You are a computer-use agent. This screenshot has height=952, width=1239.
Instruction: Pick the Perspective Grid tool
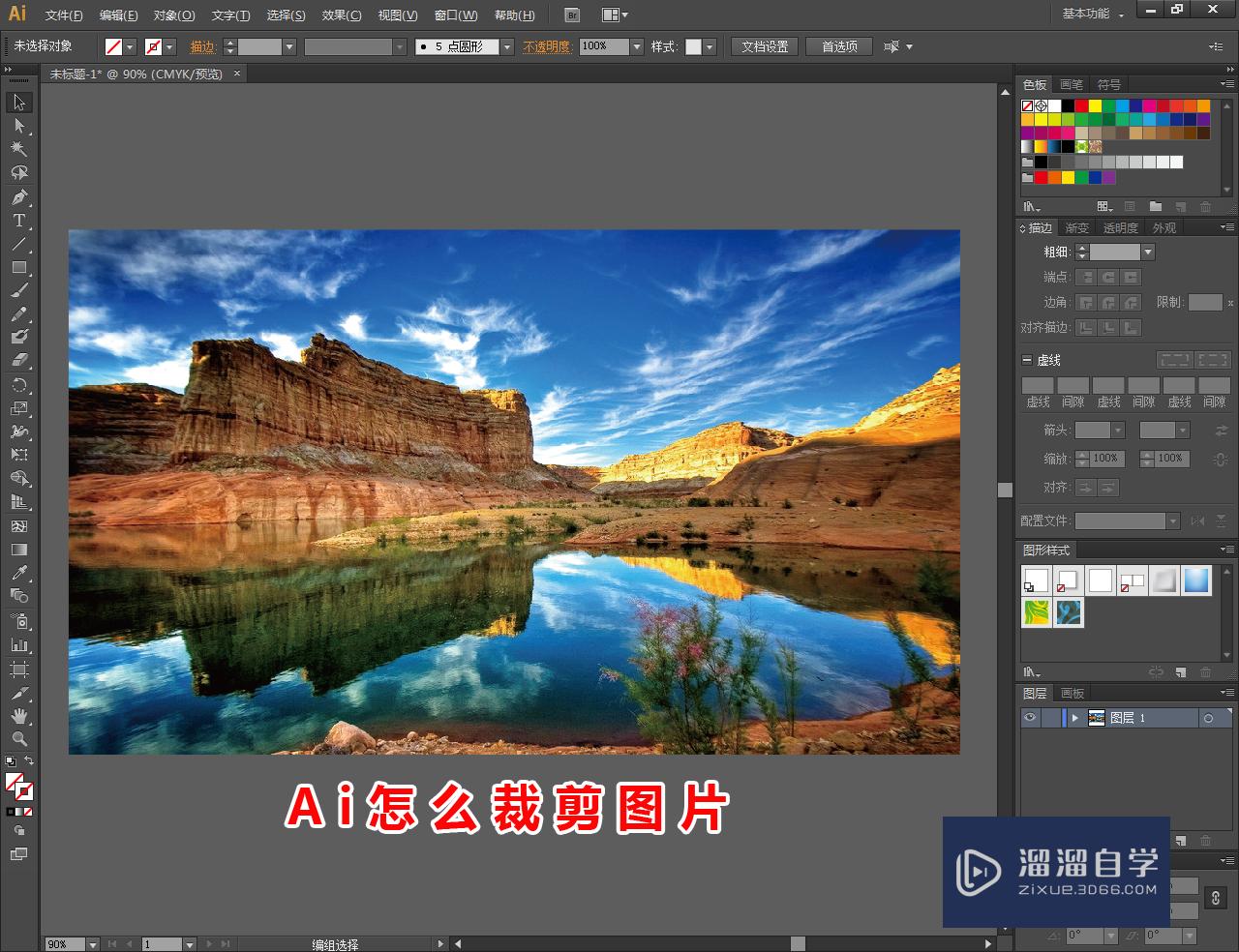[19, 502]
